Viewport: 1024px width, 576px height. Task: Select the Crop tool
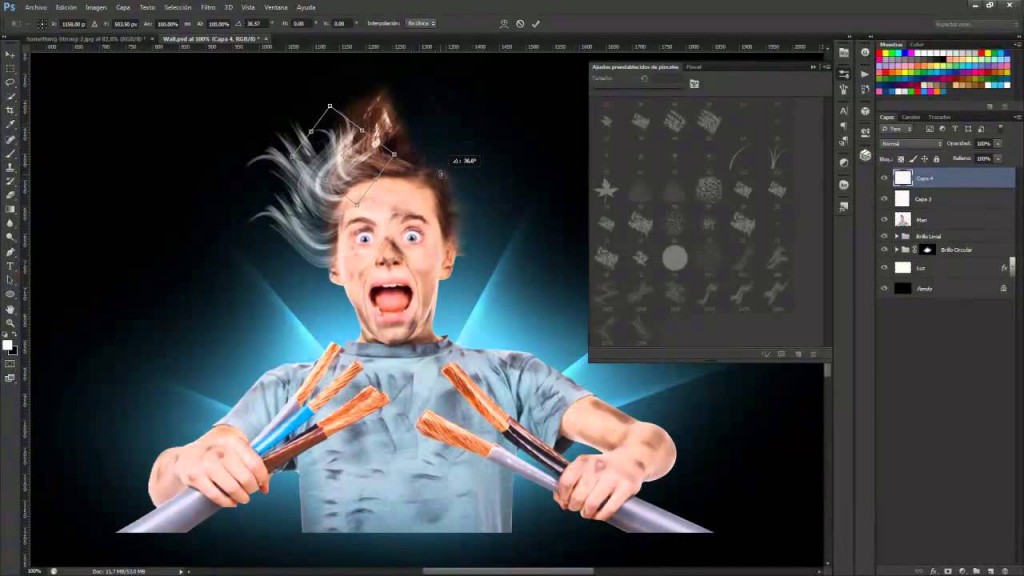(10, 110)
